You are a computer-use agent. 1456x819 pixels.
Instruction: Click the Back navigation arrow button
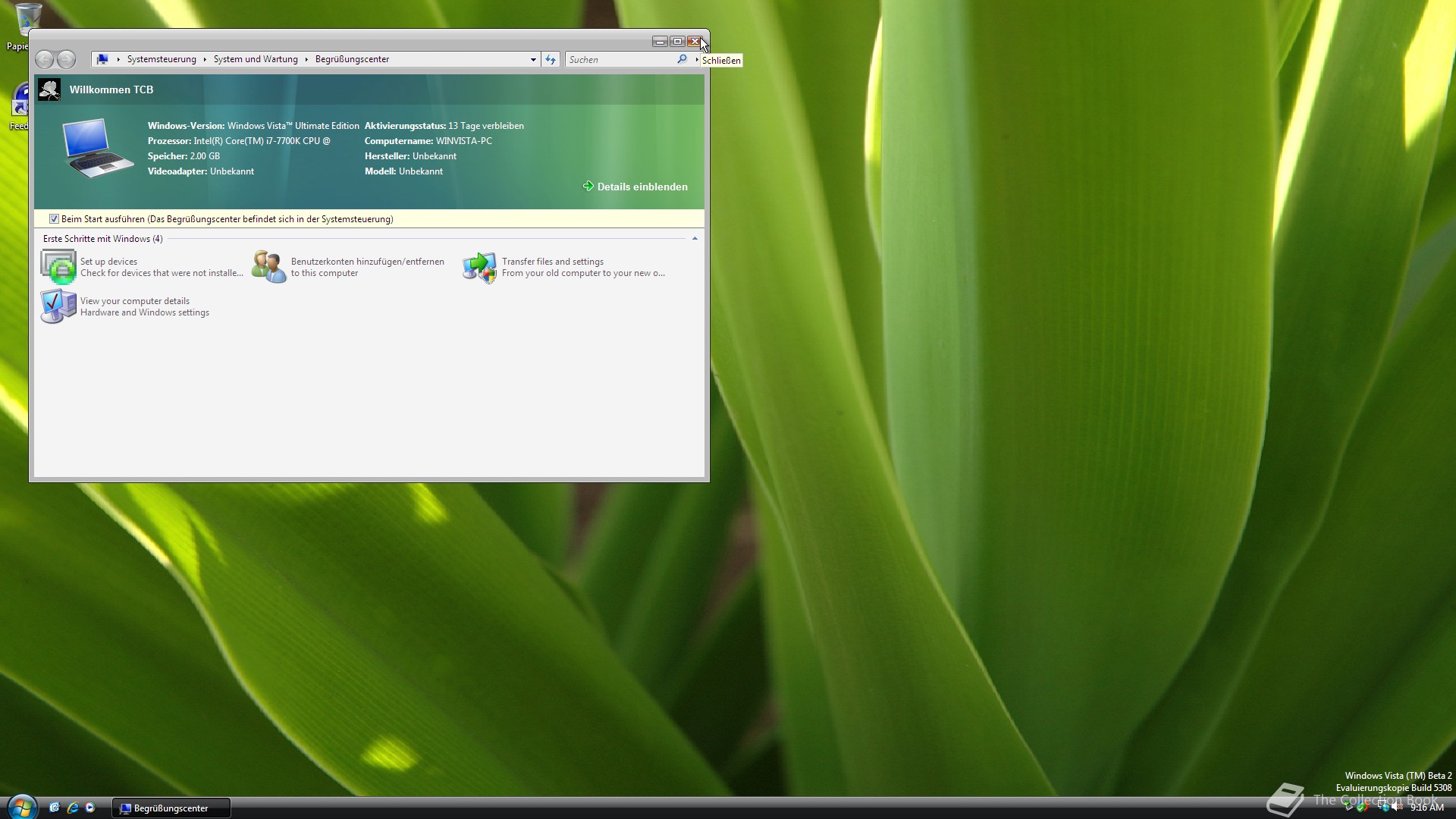[x=45, y=59]
